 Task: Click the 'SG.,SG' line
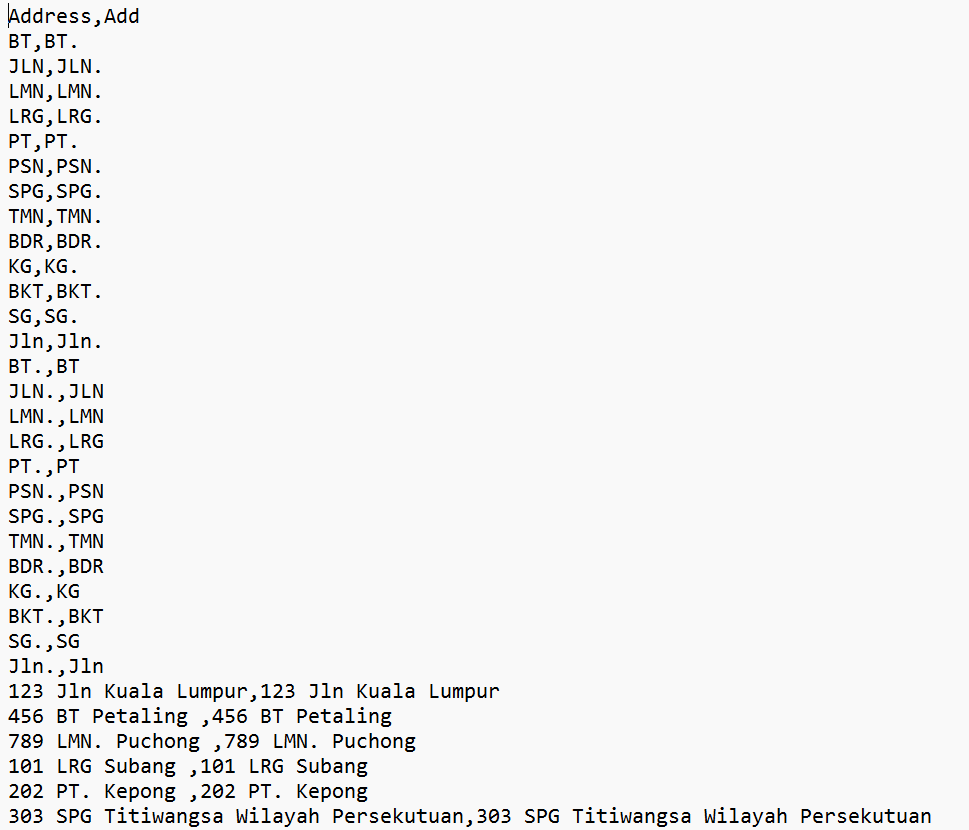(x=44, y=642)
